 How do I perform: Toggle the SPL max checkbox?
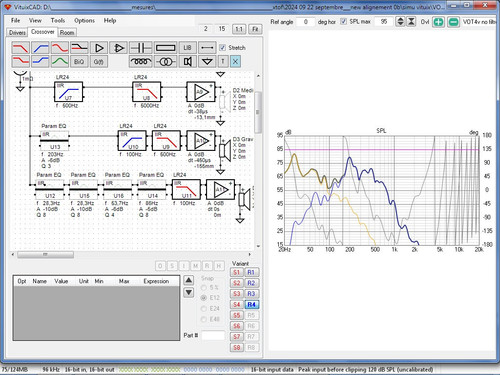click(x=343, y=21)
